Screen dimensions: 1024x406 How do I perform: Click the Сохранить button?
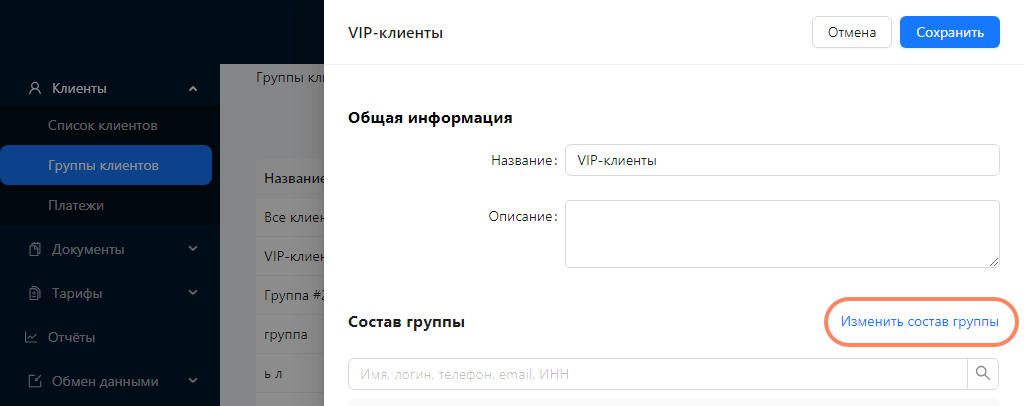[x=950, y=32]
